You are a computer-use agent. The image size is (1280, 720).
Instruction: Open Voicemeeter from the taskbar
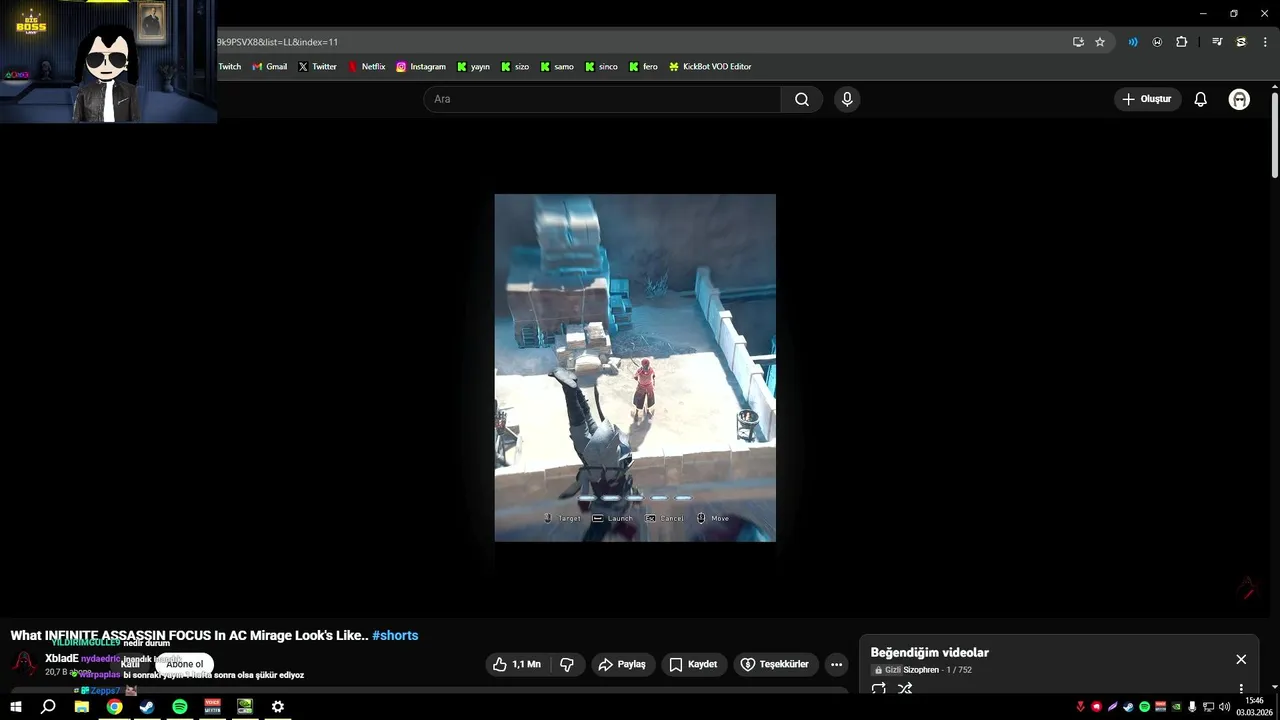coord(212,707)
